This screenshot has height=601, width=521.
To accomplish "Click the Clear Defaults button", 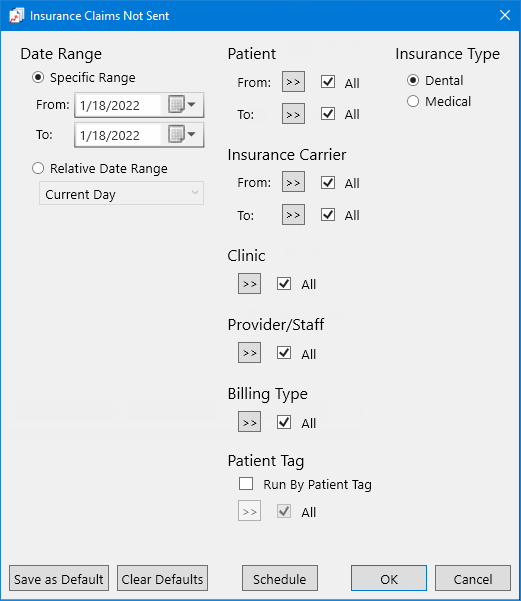I will click(x=163, y=578).
